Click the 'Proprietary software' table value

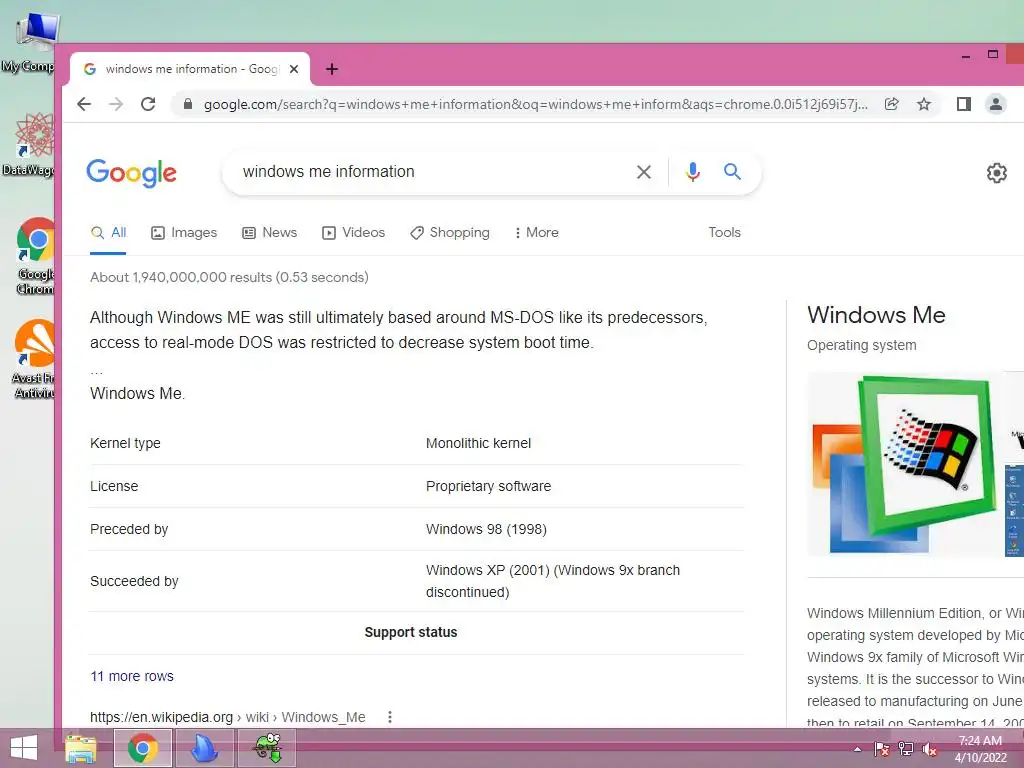pos(488,487)
